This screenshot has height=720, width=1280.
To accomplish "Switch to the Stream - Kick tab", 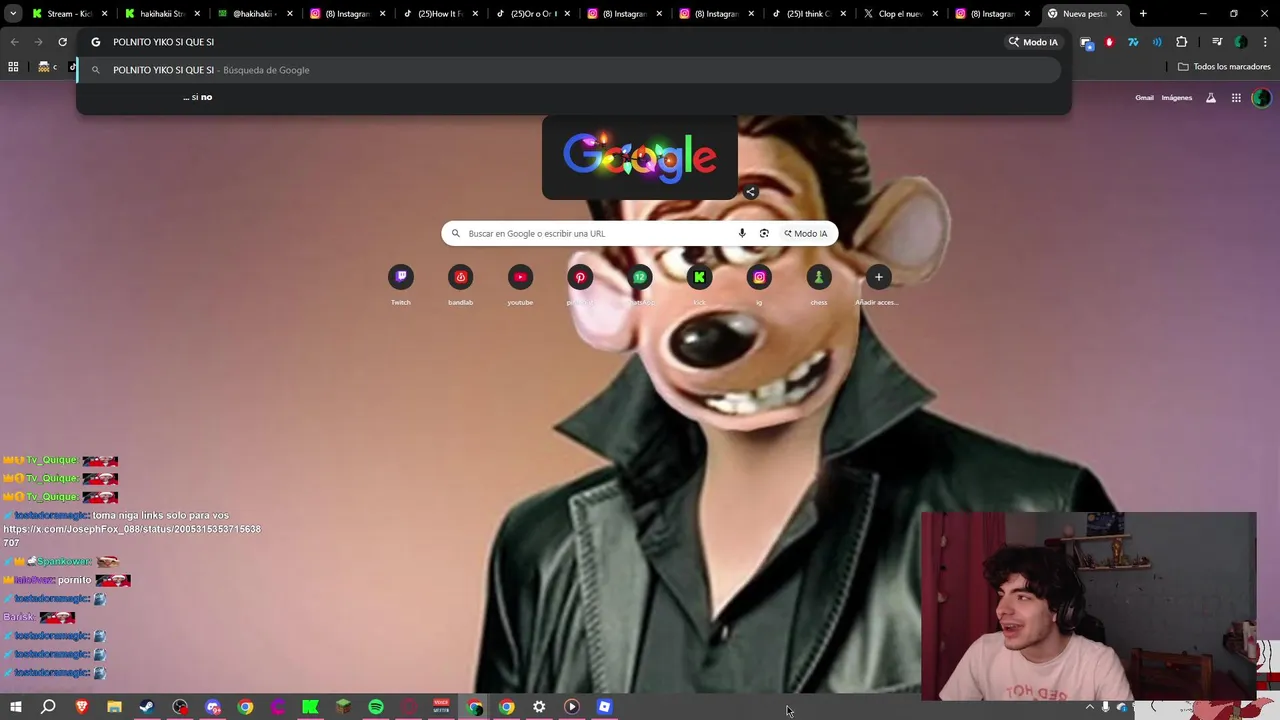I will pos(70,14).
